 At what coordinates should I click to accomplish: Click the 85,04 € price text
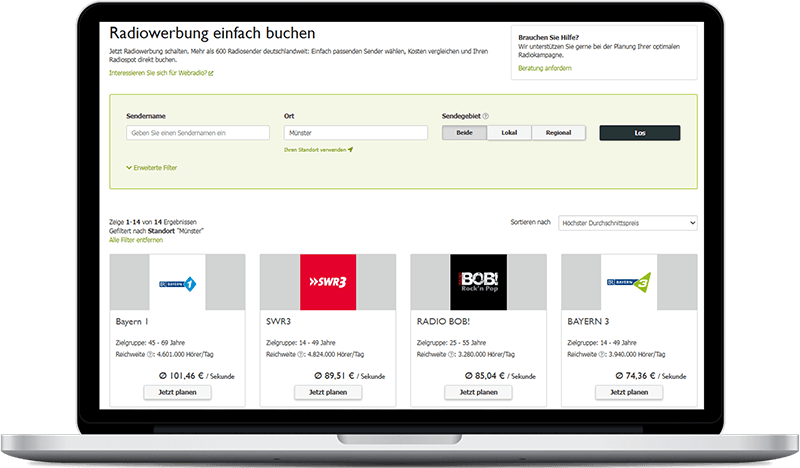[490, 376]
